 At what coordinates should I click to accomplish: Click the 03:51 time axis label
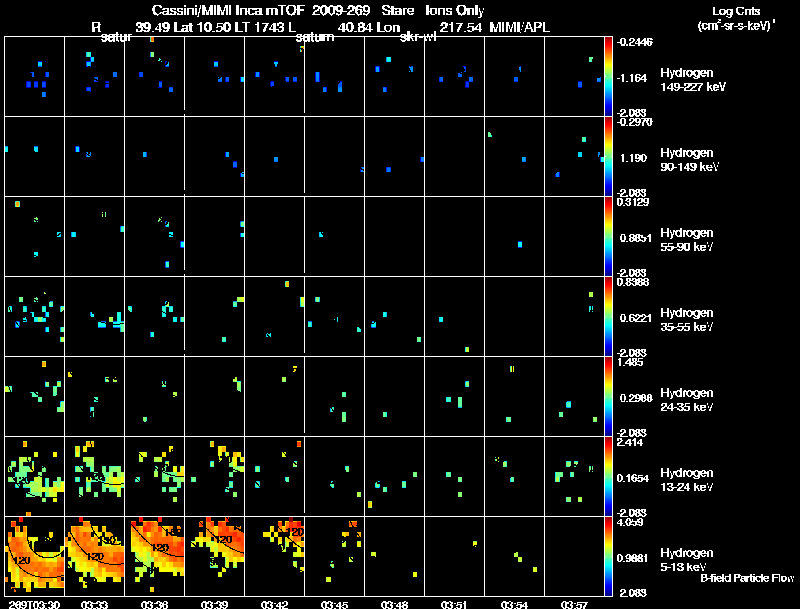(x=454, y=605)
